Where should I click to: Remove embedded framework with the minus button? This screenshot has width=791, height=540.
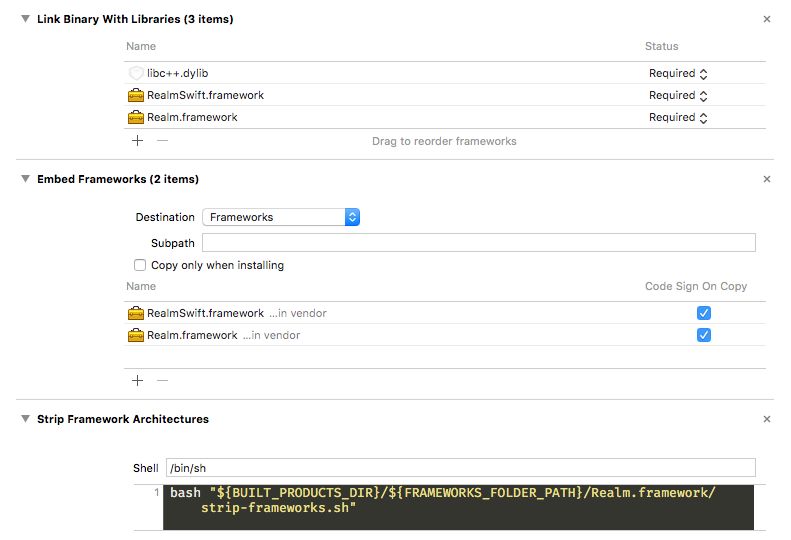coord(162,381)
